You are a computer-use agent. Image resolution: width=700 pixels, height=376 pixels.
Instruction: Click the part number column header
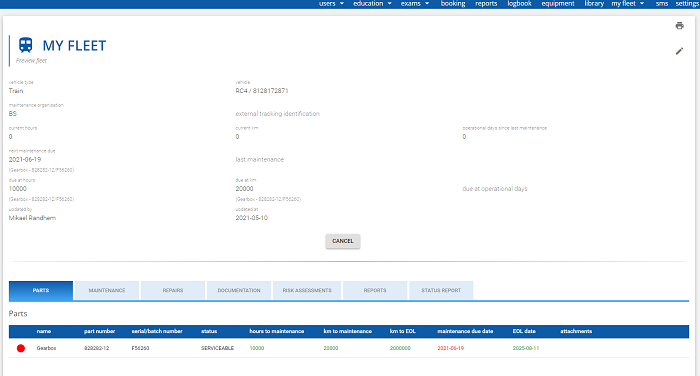coord(100,331)
